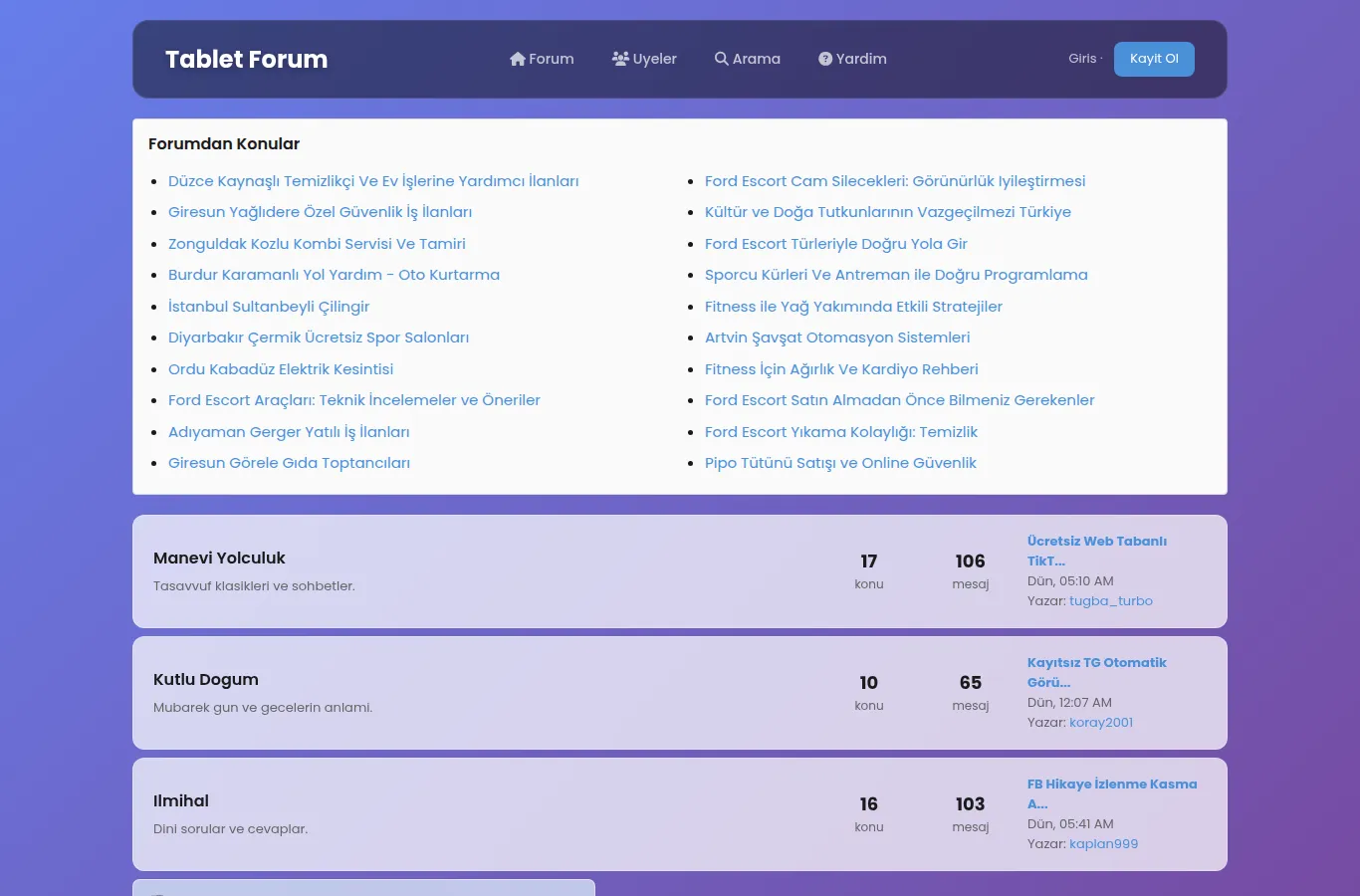Image resolution: width=1360 pixels, height=896 pixels.
Task: Click the Giris login link
Action: click(x=1082, y=59)
